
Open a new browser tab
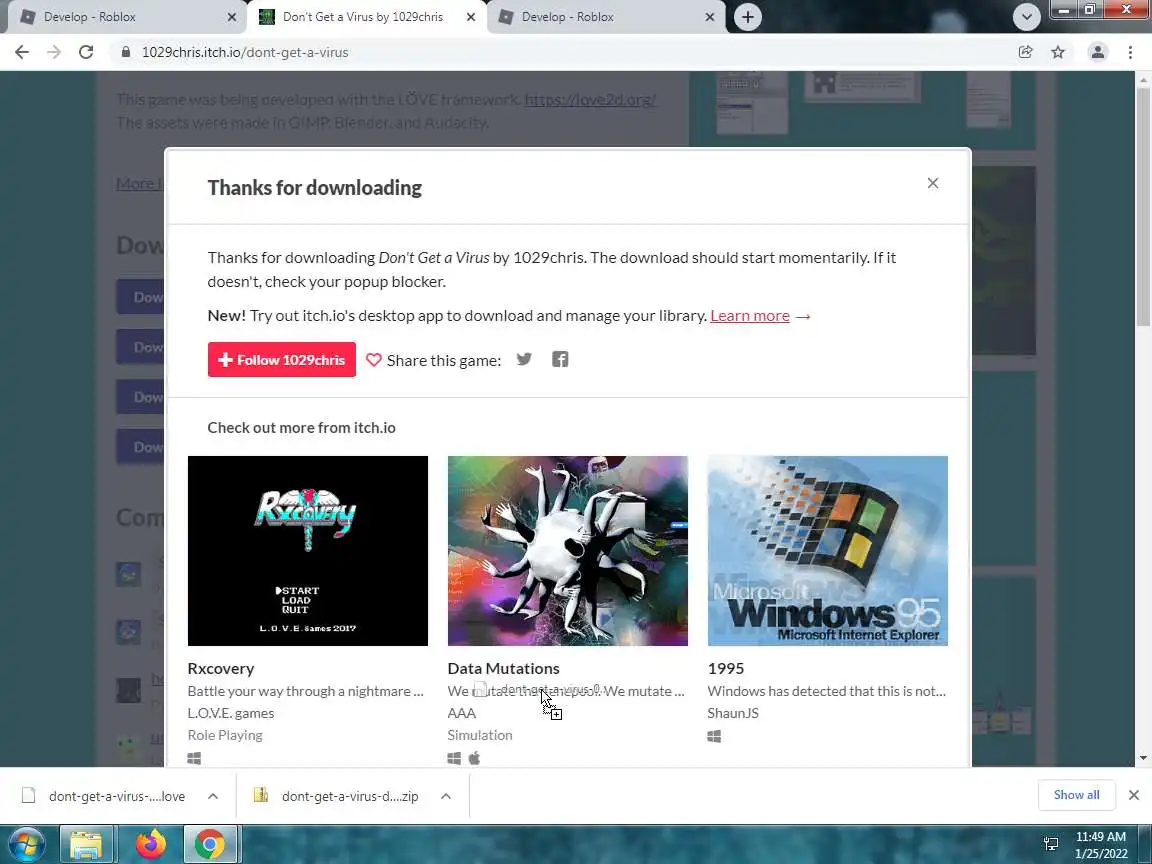[747, 17]
